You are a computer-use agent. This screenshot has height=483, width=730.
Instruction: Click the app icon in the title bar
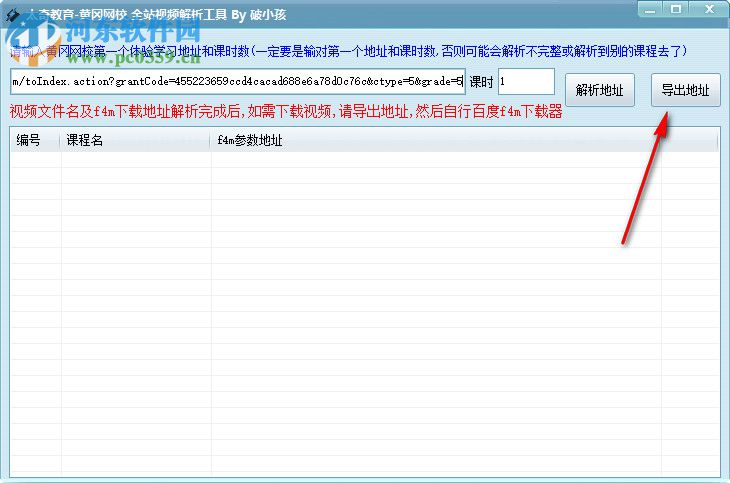click(13, 15)
